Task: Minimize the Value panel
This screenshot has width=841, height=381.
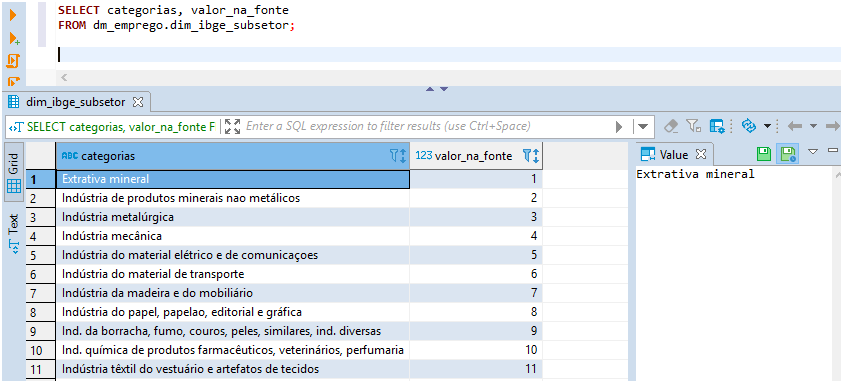Action: [833, 150]
